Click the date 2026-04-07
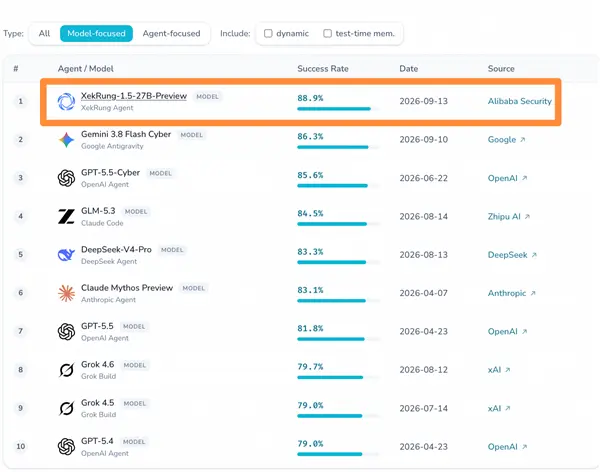Screen dimensions: 600x472 (424, 293)
